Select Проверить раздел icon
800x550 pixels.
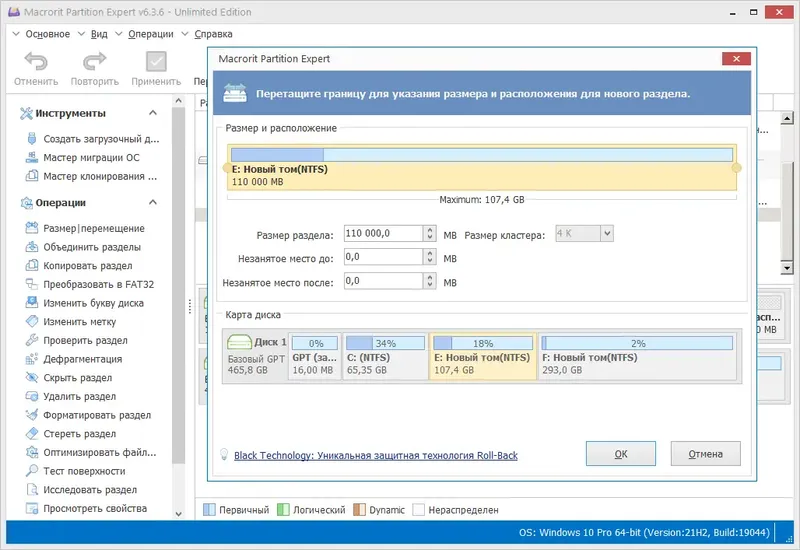click(32, 340)
